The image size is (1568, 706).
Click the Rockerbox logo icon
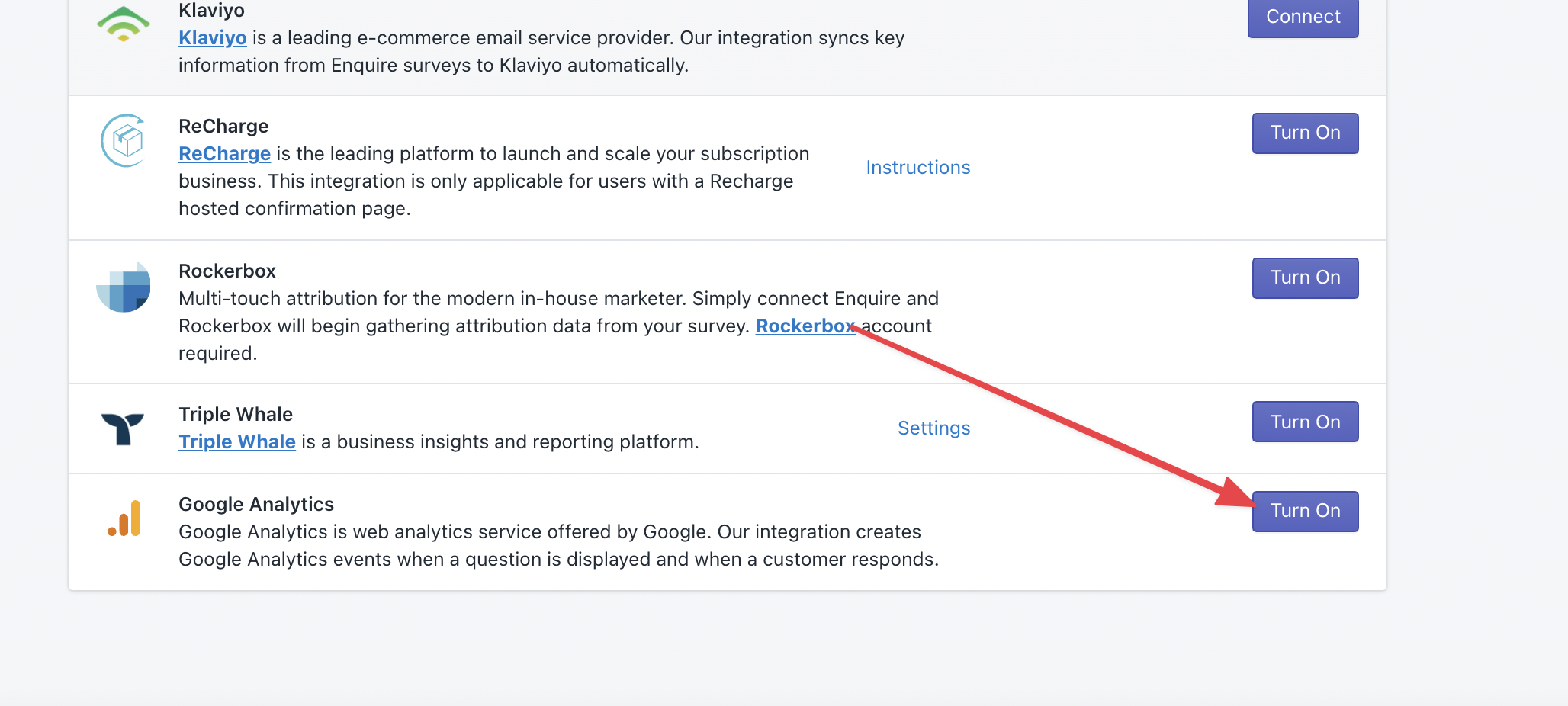coord(124,287)
